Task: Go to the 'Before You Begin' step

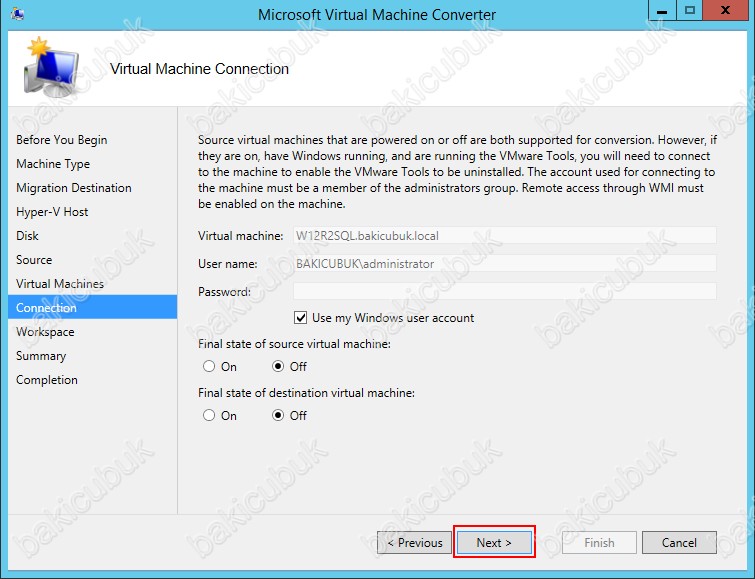Action: click(x=62, y=140)
